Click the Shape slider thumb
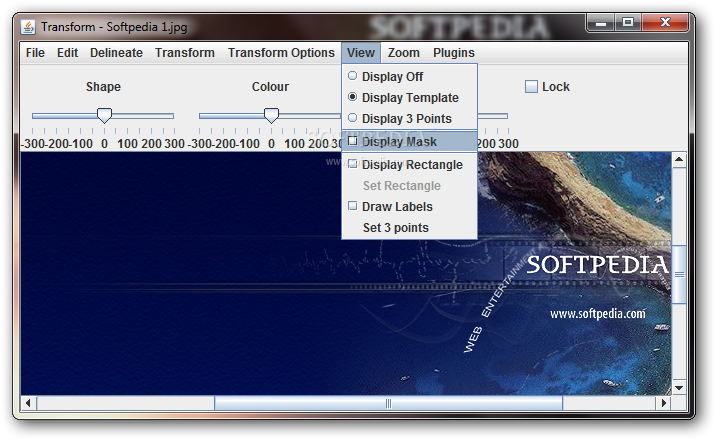The width and height of the screenshot is (716, 440). (x=105, y=115)
